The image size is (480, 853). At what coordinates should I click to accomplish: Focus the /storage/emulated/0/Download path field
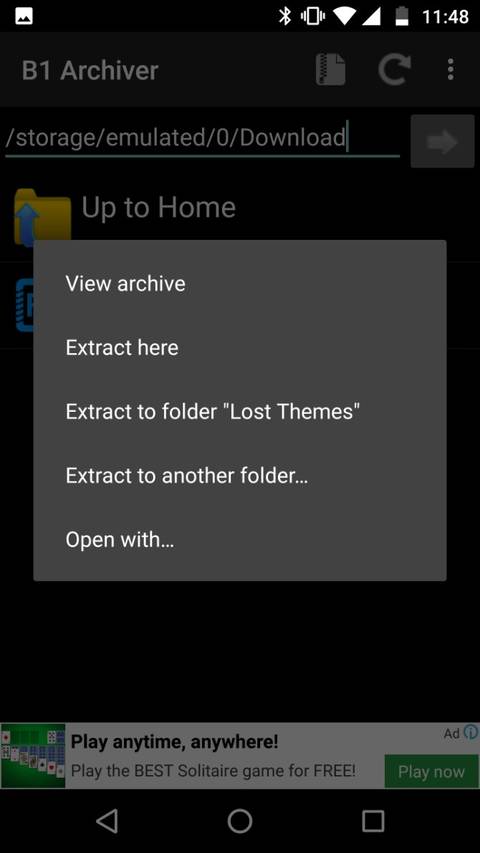click(202, 139)
